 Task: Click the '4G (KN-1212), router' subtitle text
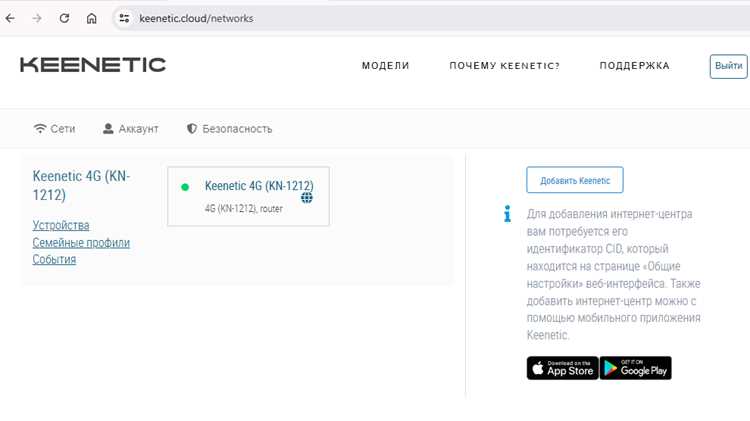tap(243, 209)
